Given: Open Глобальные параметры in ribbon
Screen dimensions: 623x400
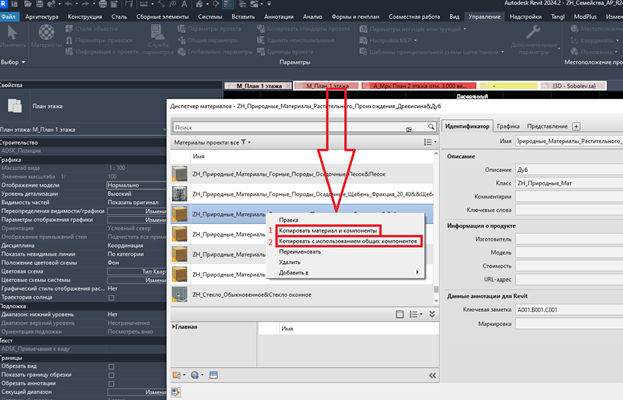Looking at the screenshot, I should (x=215, y=52).
